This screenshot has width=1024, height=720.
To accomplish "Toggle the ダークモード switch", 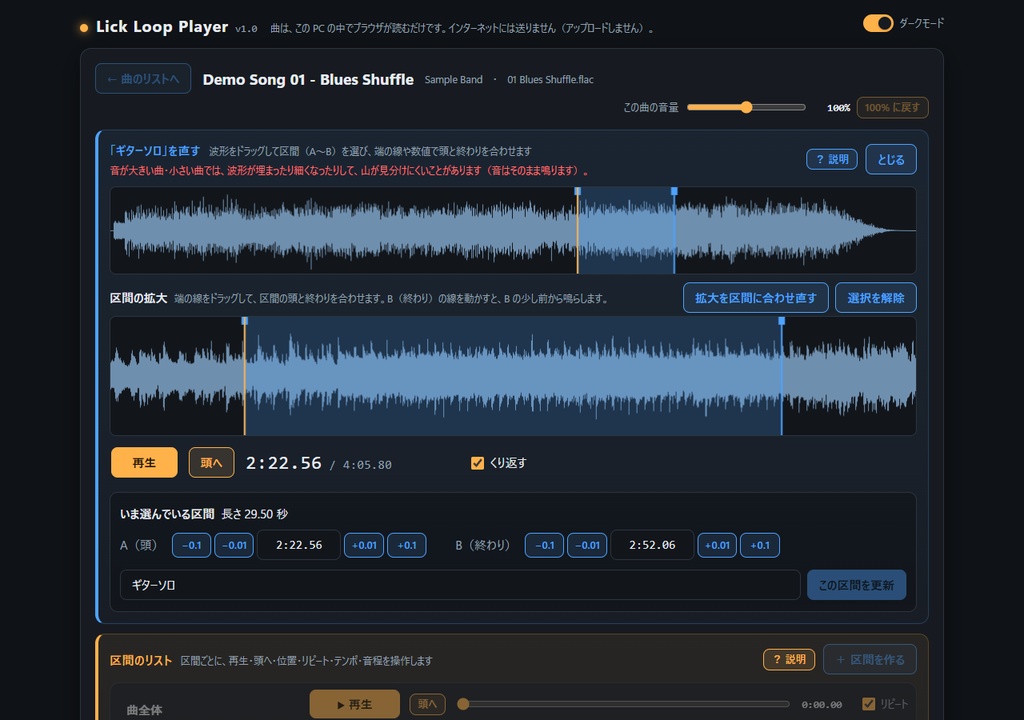I will pyautogui.click(x=878, y=24).
